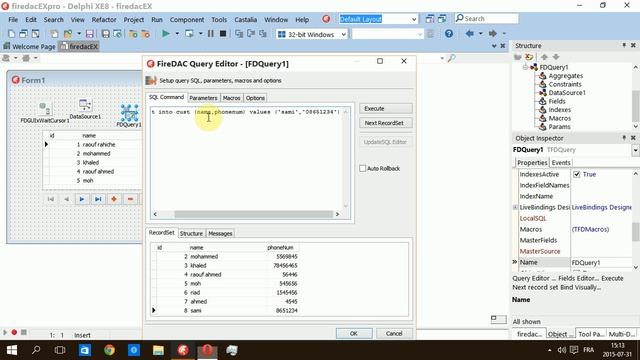
Task: Toggle the IndexesActive True checkbox
Action: [x=576, y=174]
